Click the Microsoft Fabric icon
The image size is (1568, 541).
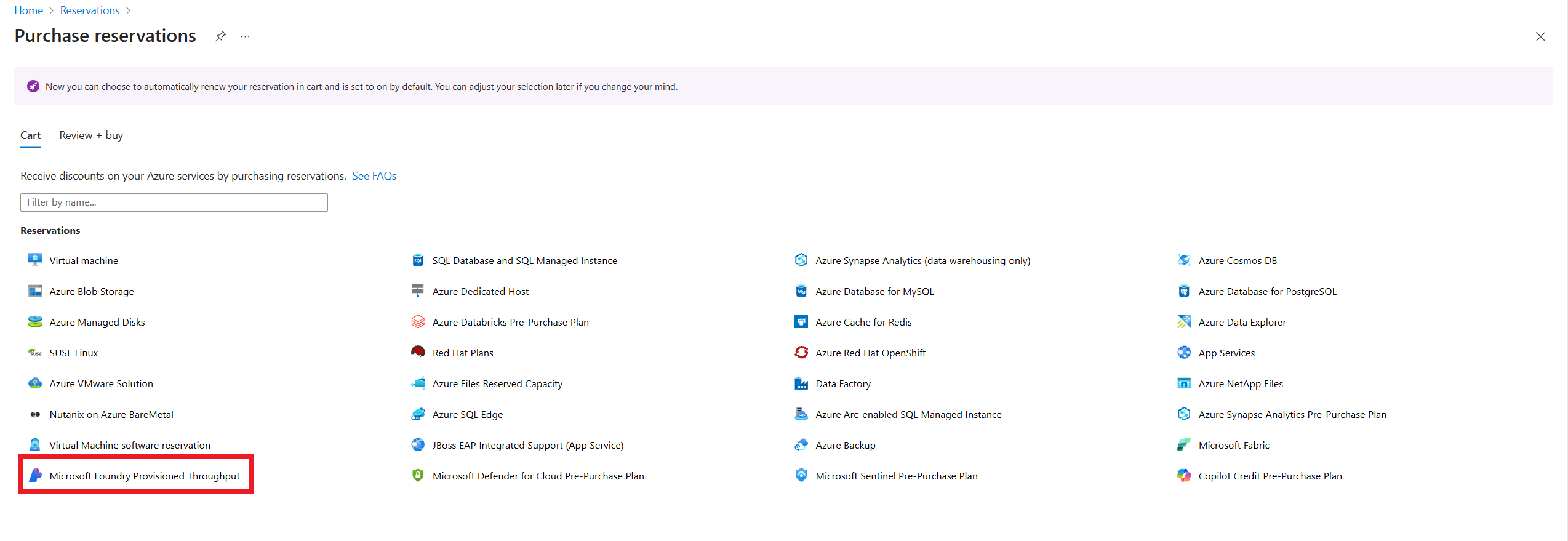pos(1184,444)
